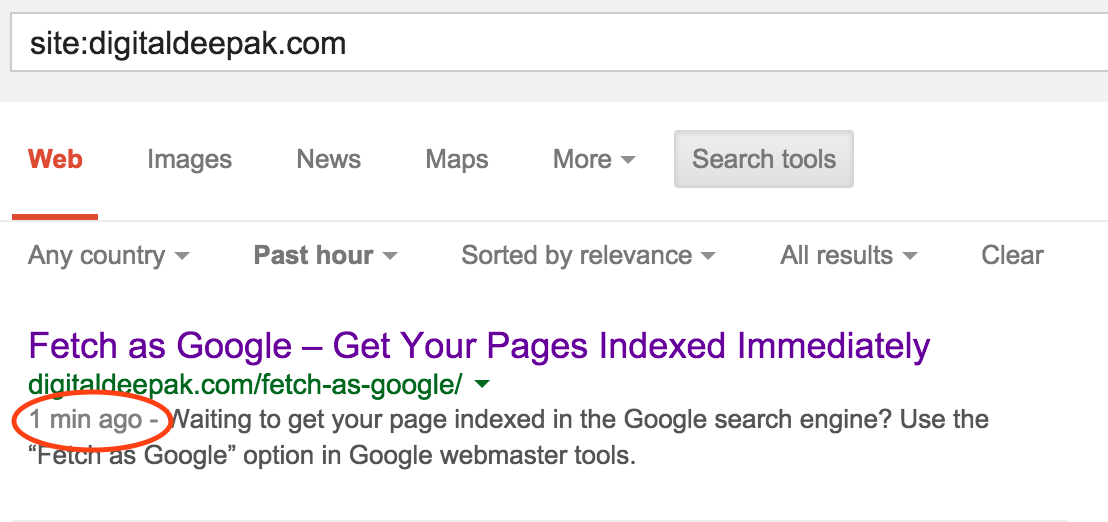Open the Fetch as Google result title
Screen dimensions: 1108x522
(479, 346)
